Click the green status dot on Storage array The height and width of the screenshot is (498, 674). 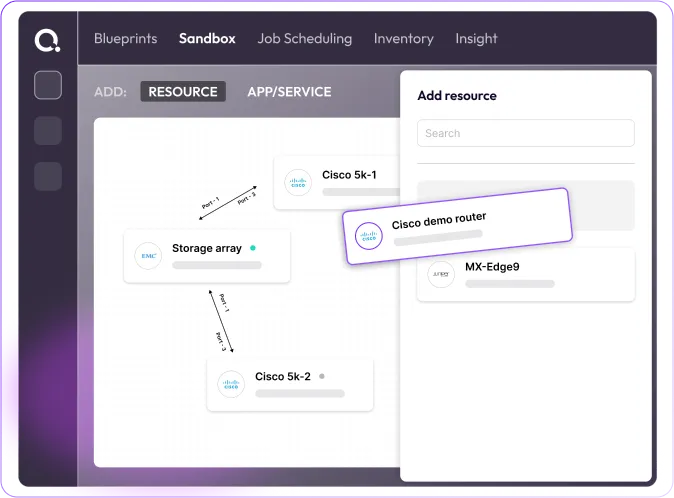coord(253,248)
